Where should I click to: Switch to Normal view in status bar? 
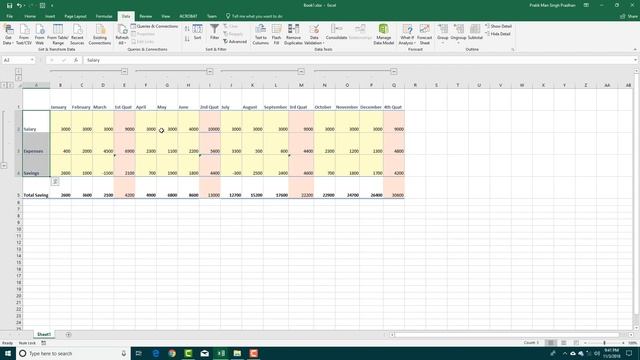point(551,343)
